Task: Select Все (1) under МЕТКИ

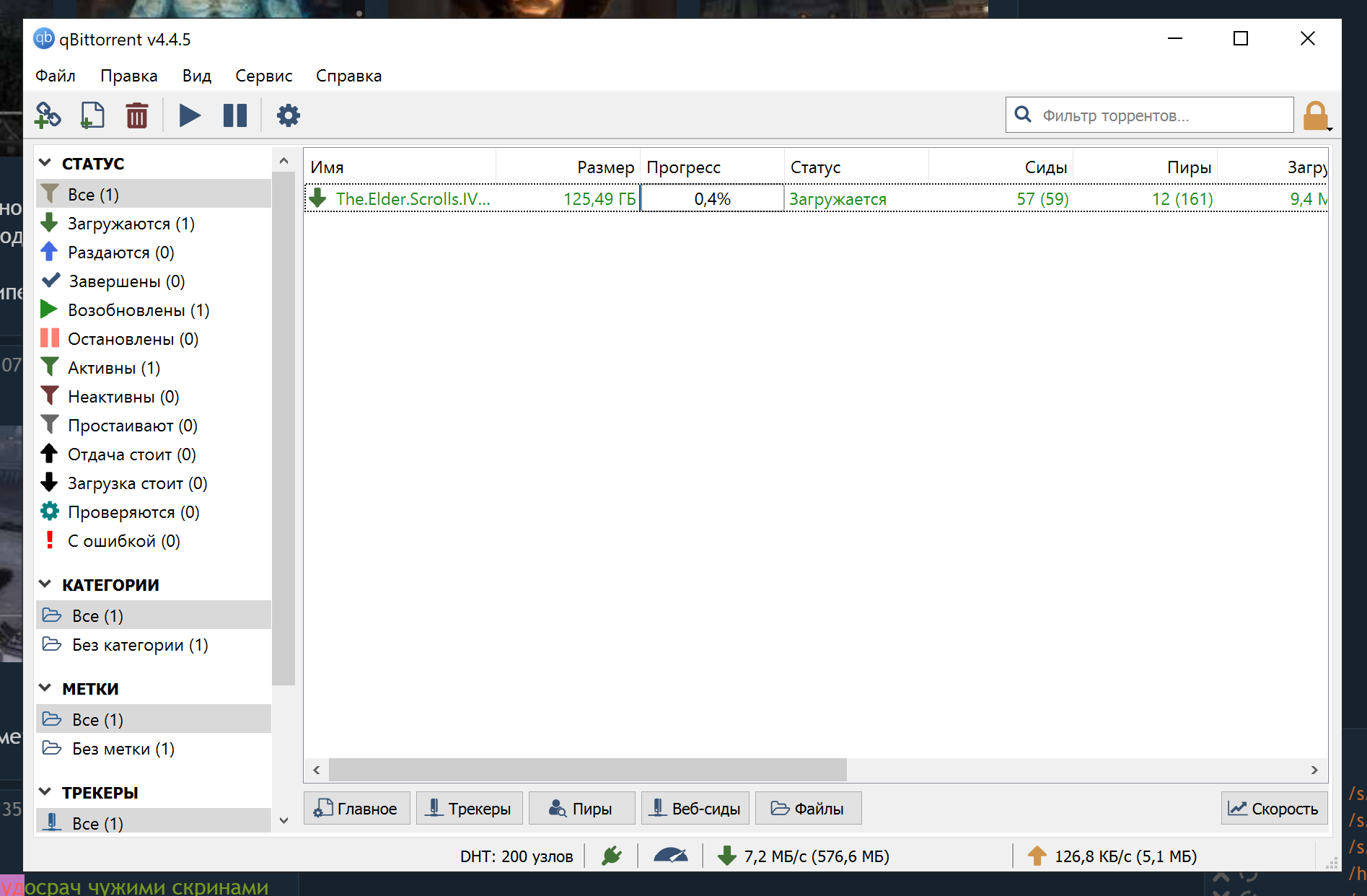Action: tap(154, 720)
